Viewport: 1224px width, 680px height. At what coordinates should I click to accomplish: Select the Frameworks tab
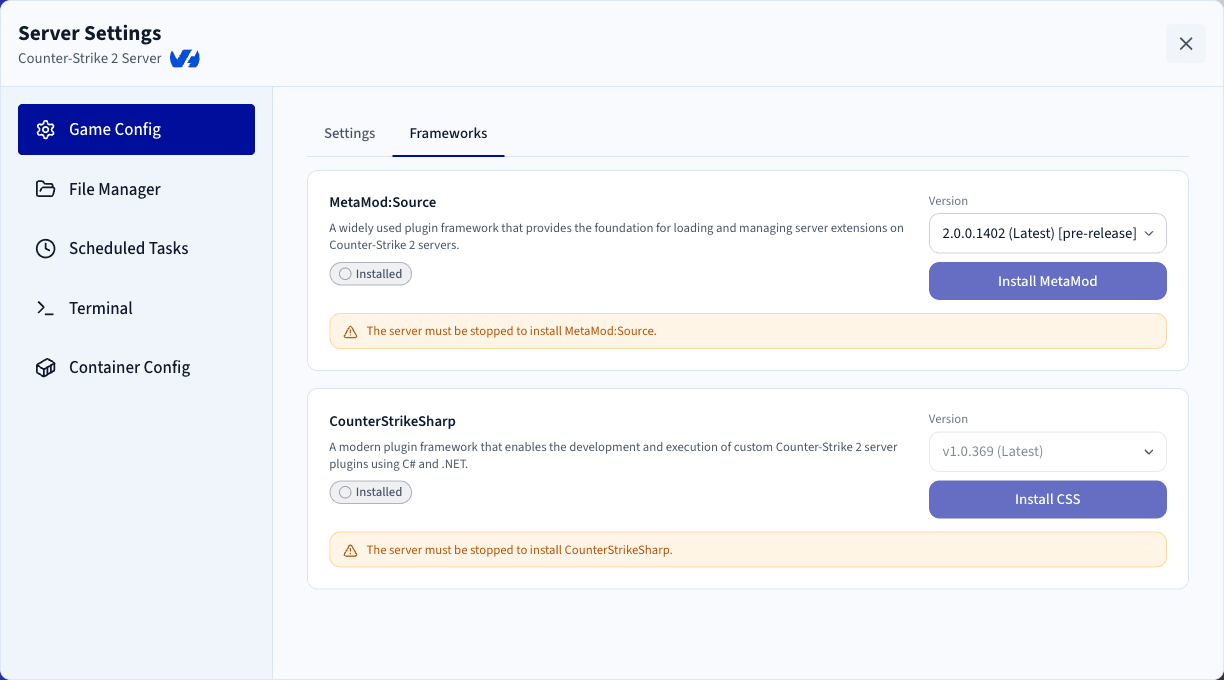click(x=449, y=133)
